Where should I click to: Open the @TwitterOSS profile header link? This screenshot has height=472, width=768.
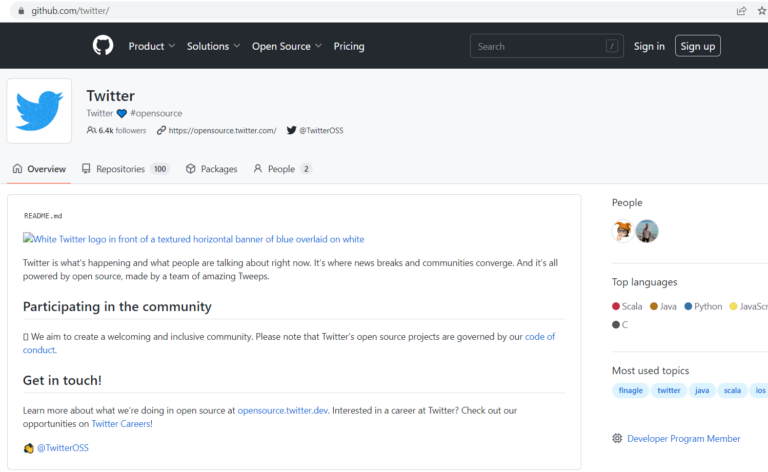coord(321,130)
